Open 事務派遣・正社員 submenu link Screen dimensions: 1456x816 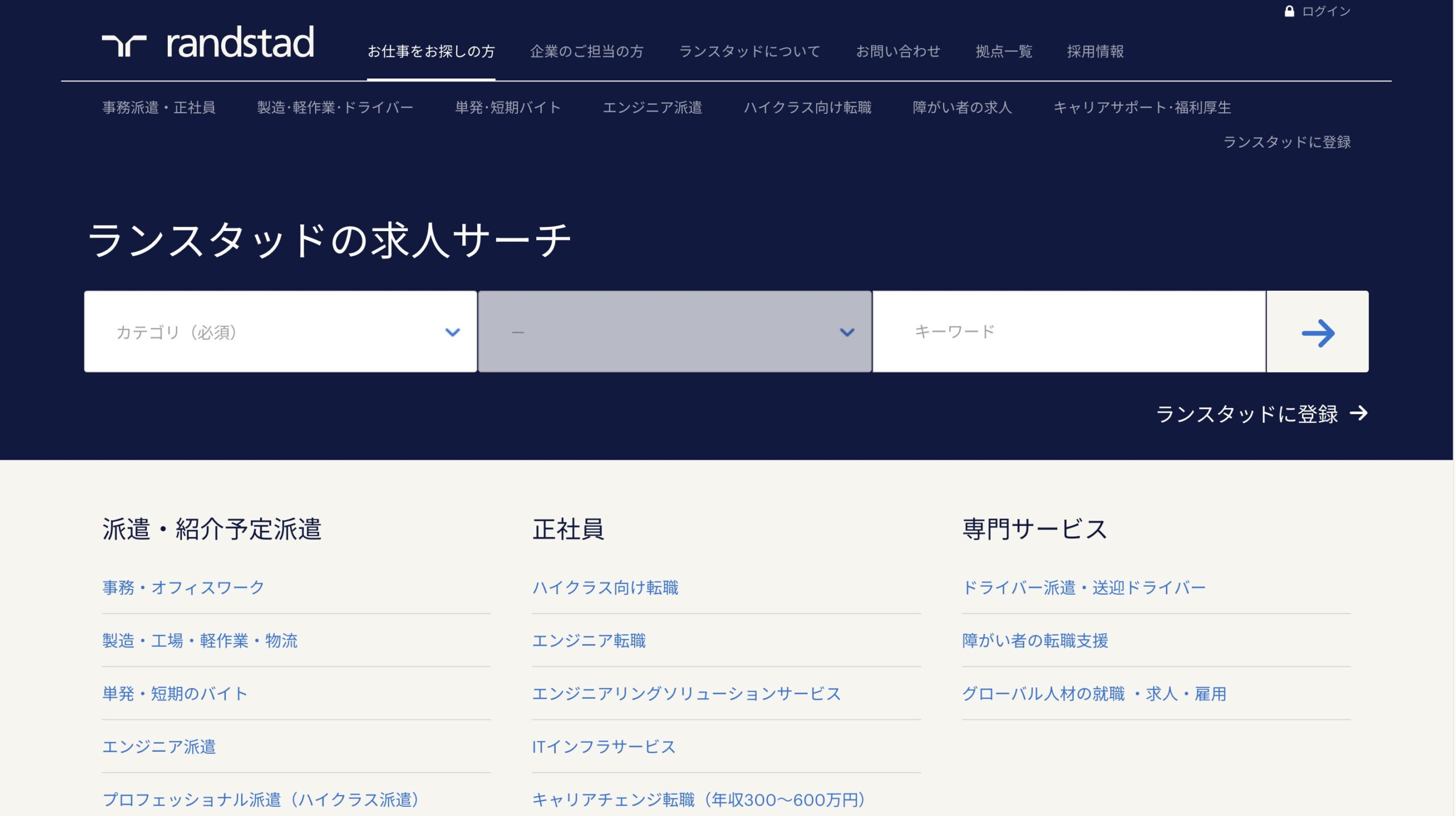click(159, 108)
